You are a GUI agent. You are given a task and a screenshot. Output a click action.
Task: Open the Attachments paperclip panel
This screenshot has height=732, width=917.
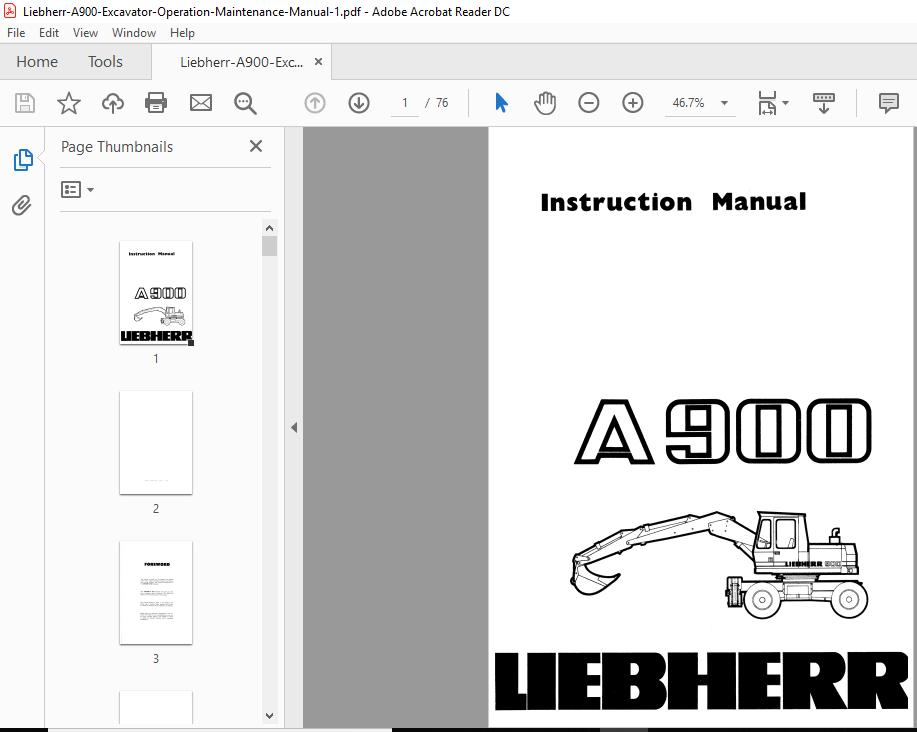22,205
